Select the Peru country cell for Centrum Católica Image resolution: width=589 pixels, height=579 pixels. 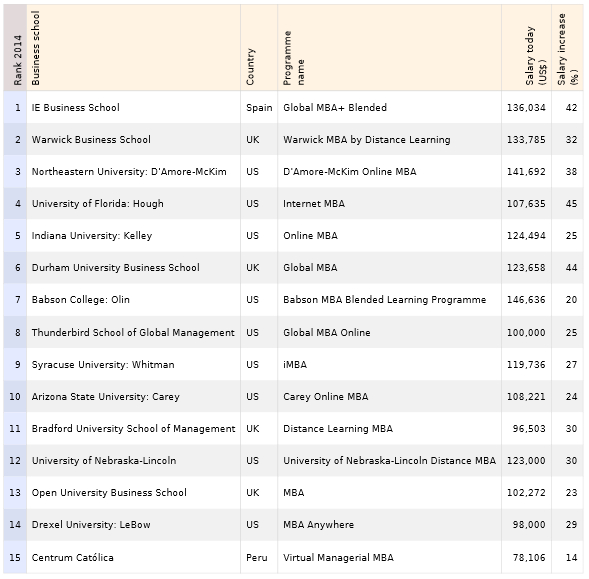[259, 557]
